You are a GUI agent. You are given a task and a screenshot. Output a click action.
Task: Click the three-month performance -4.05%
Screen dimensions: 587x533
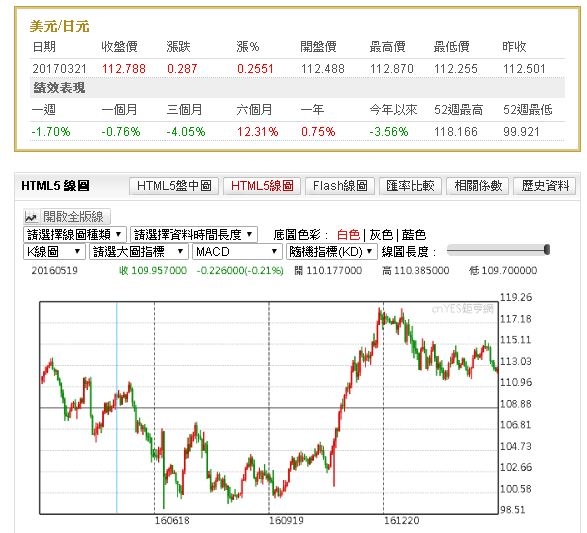click(186, 132)
